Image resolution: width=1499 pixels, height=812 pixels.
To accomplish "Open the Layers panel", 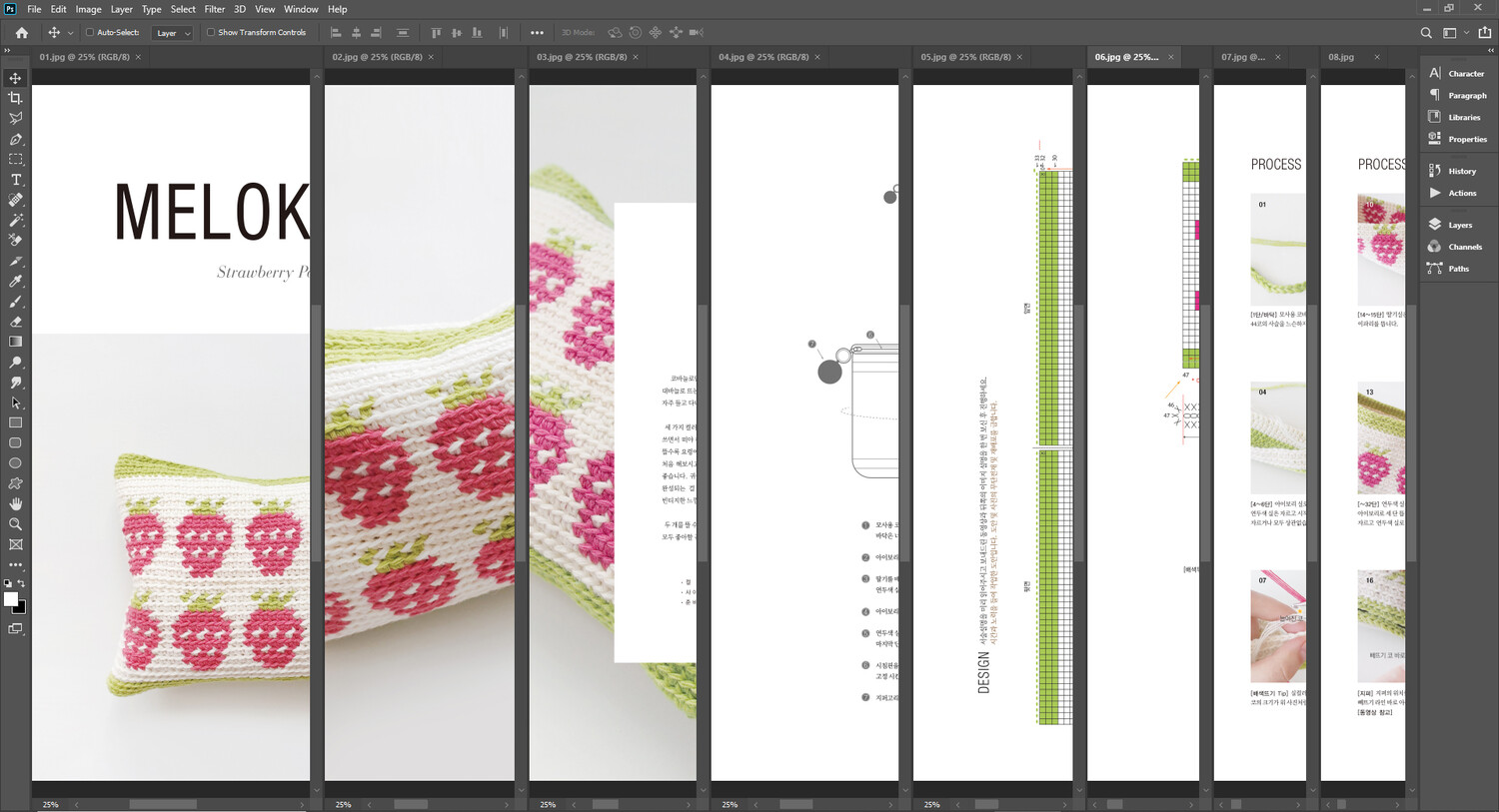I will tap(1459, 225).
